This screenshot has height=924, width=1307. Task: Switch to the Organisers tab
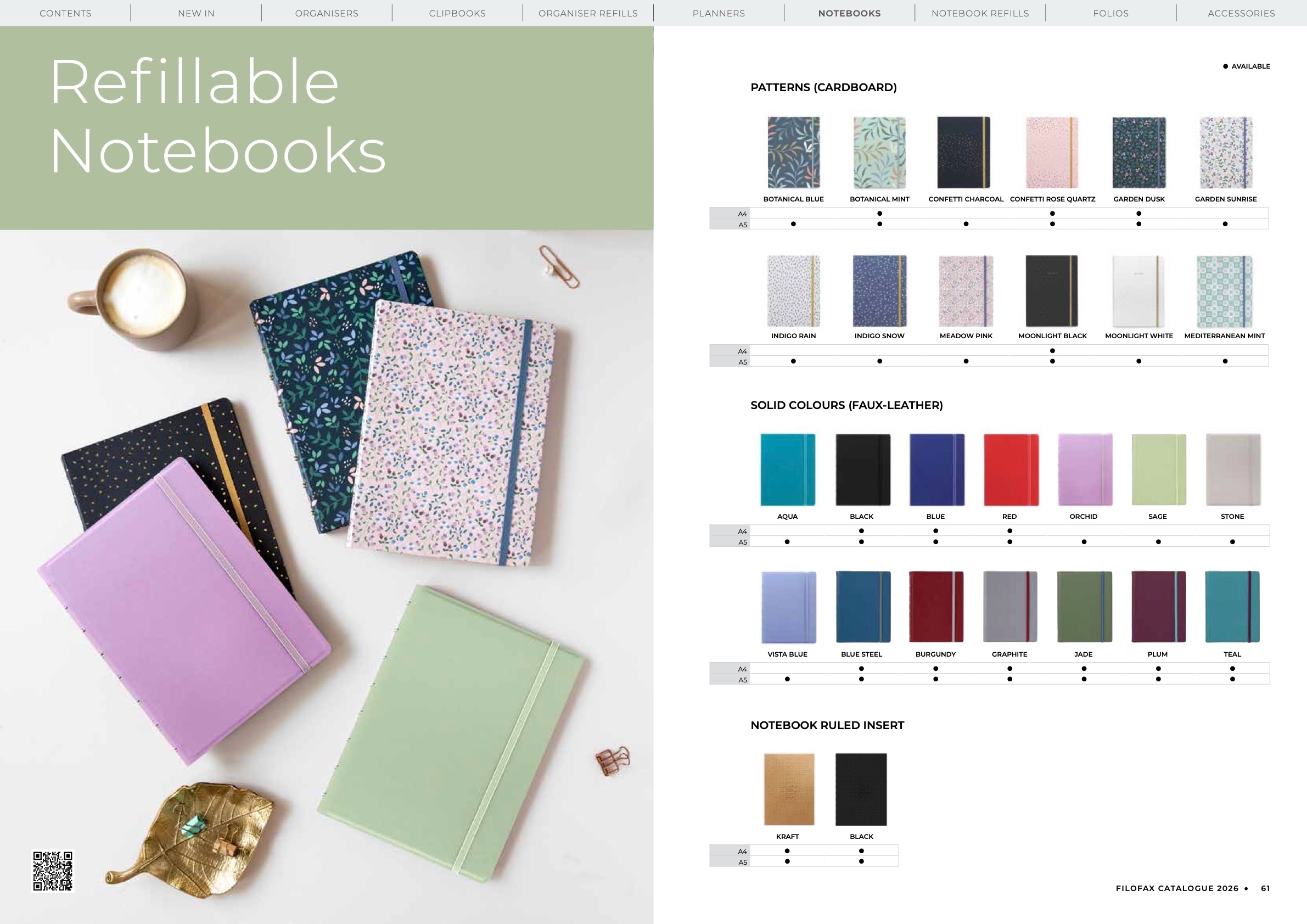pos(327,13)
